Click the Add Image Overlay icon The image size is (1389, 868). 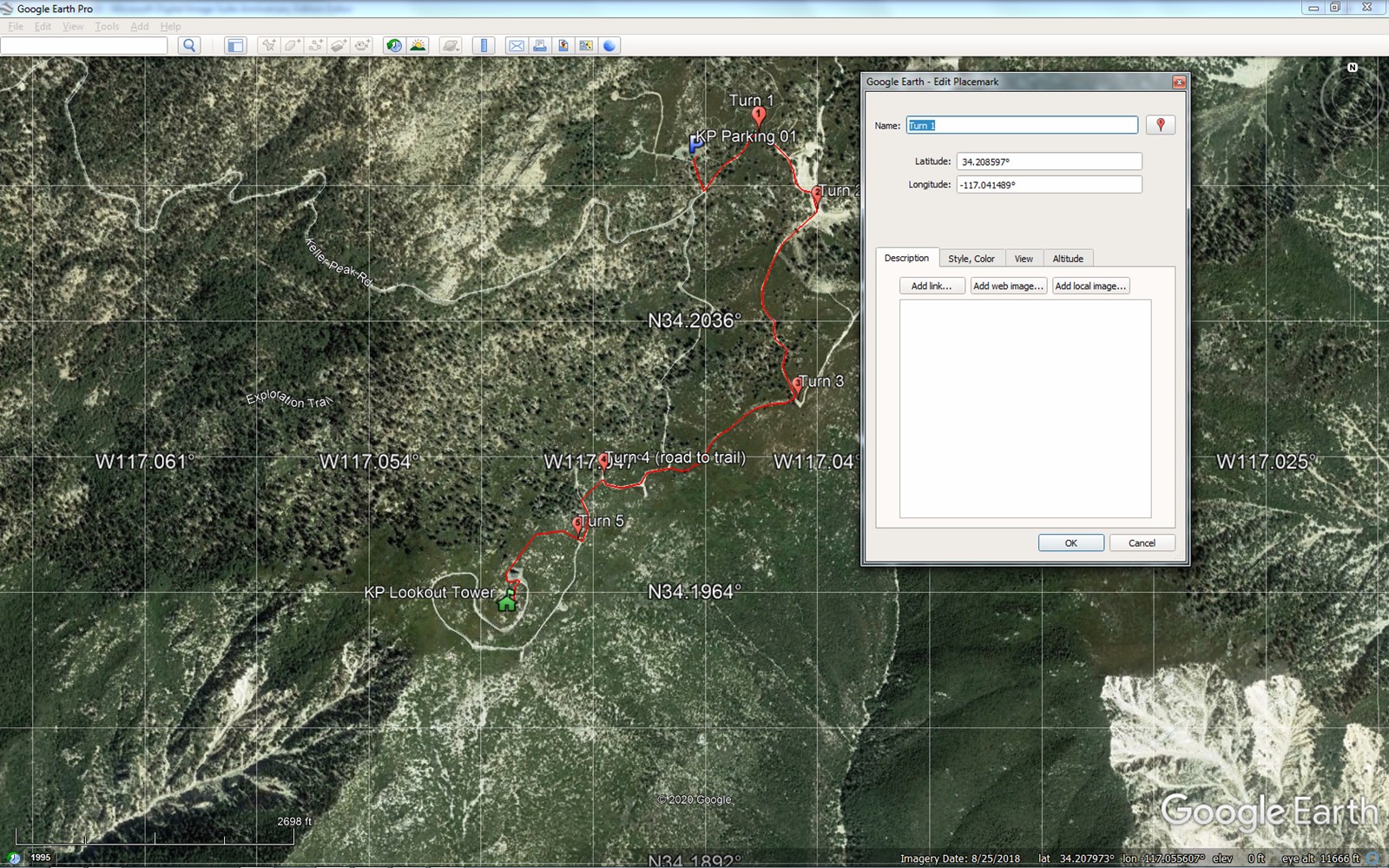click(x=339, y=46)
